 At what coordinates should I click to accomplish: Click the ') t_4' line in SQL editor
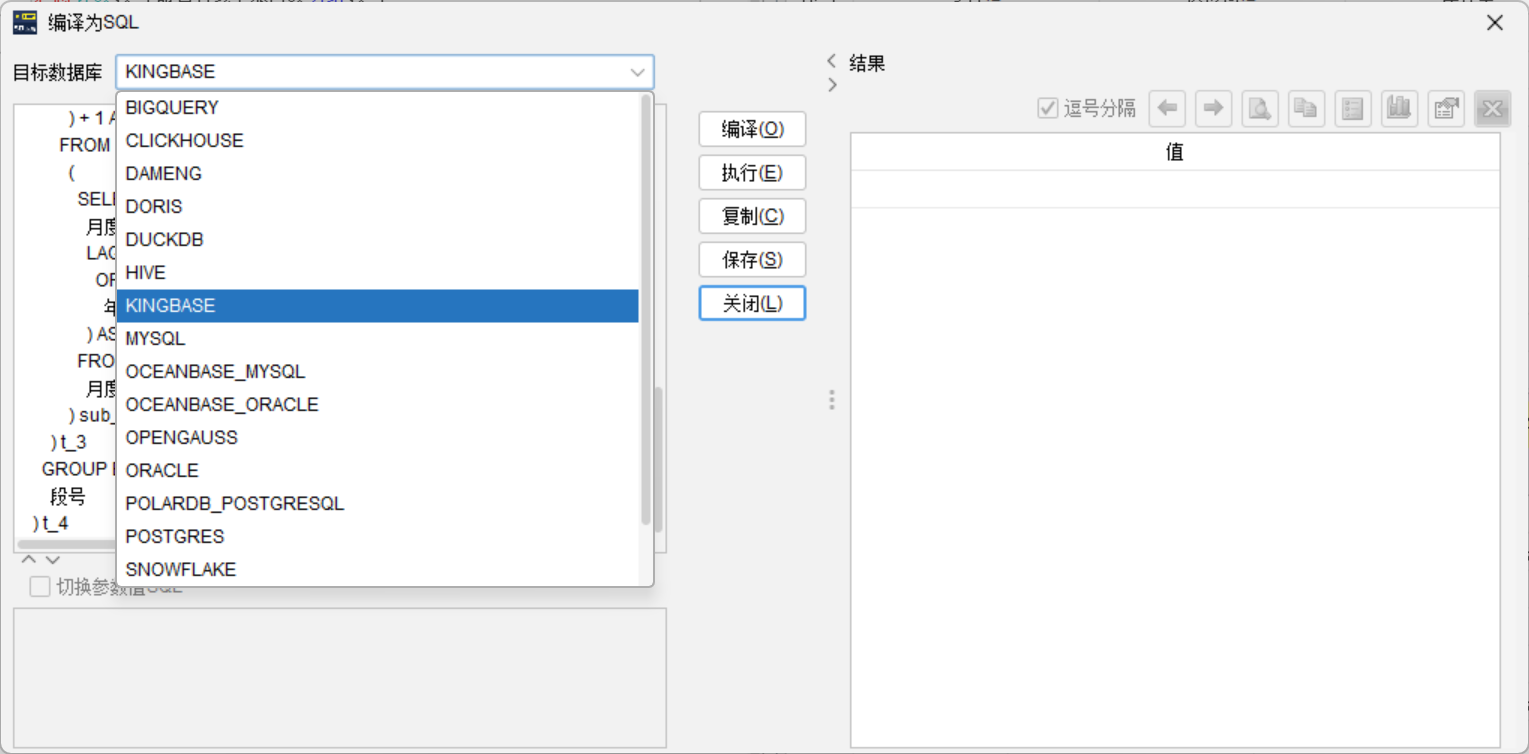click(51, 523)
